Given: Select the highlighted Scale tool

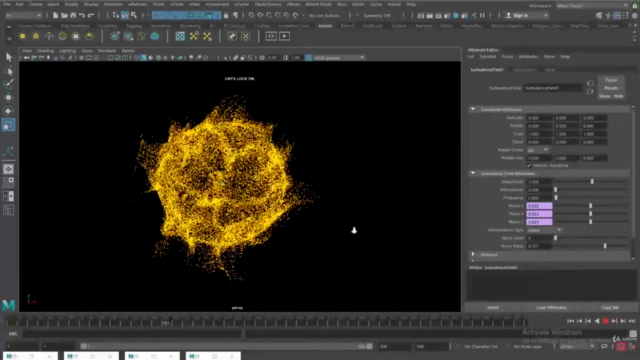Looking at the screenshot, I should [x=9, y=125].
